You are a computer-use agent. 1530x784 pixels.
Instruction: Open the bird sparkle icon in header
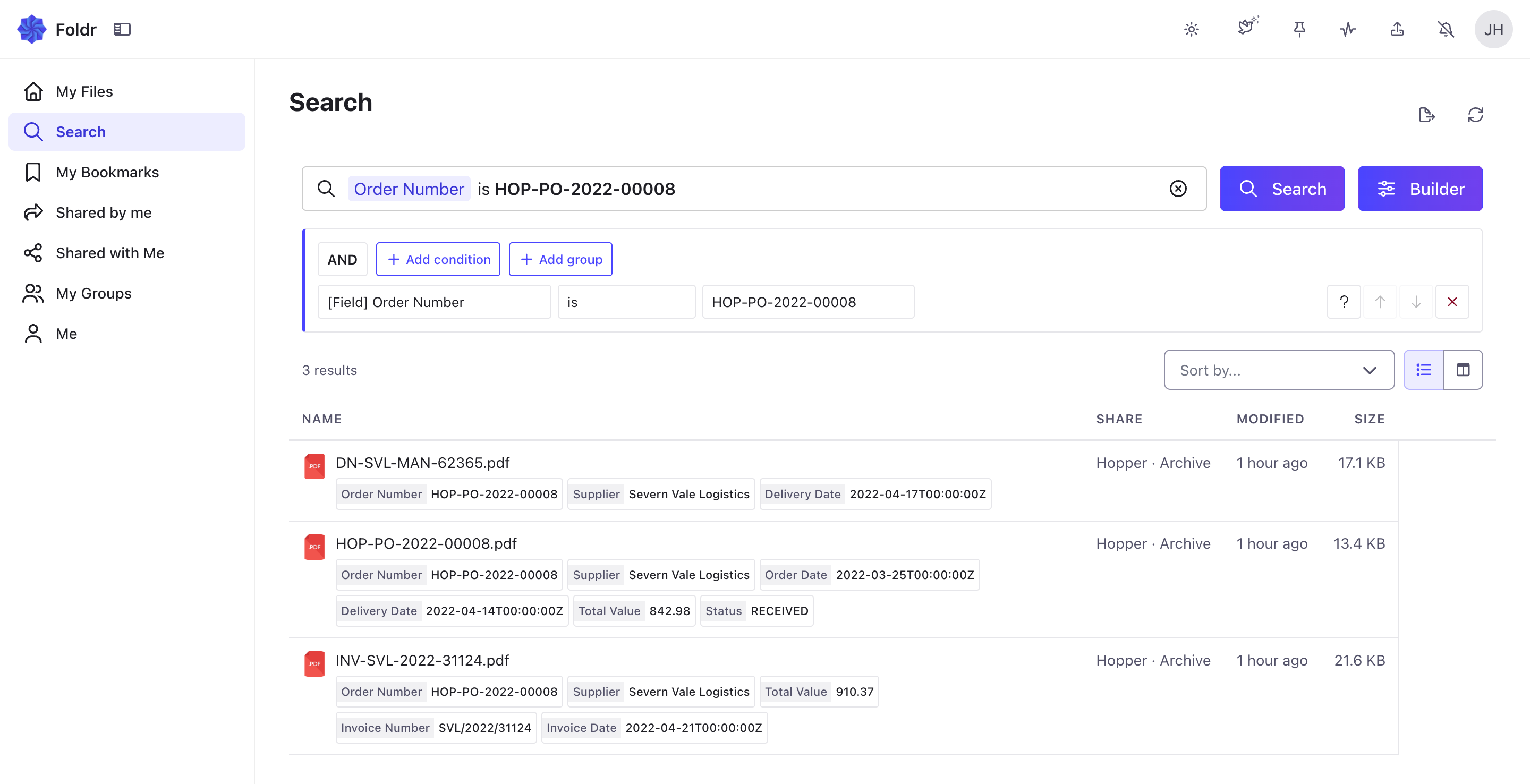coord(1248,27)
